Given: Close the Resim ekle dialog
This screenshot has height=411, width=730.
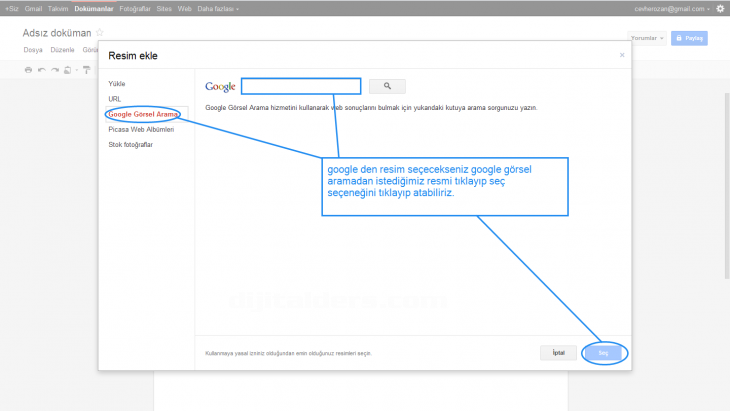Looking at the screenshot, I should [x=622, y=55].
